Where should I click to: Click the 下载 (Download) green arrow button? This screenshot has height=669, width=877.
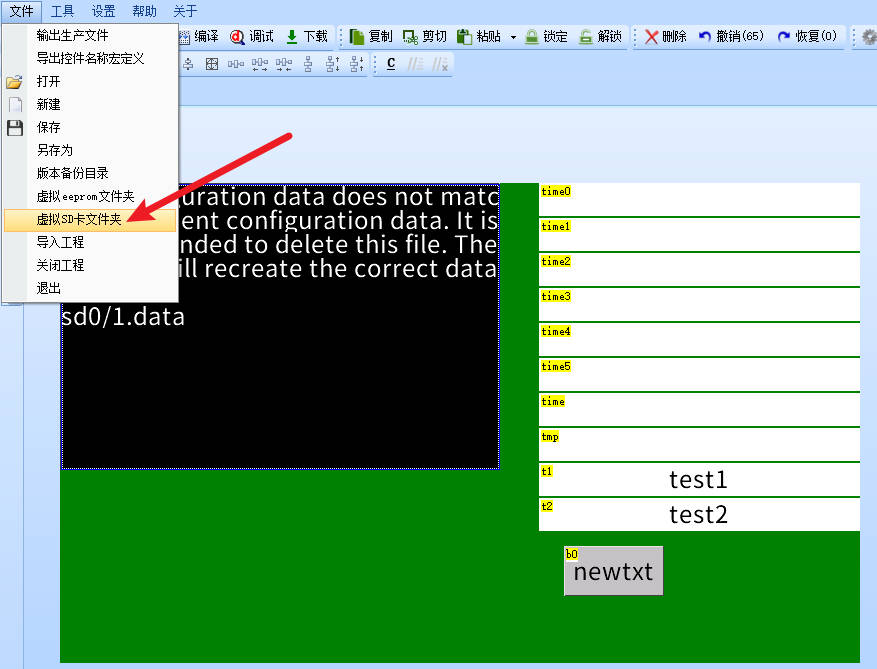[307, 37]
